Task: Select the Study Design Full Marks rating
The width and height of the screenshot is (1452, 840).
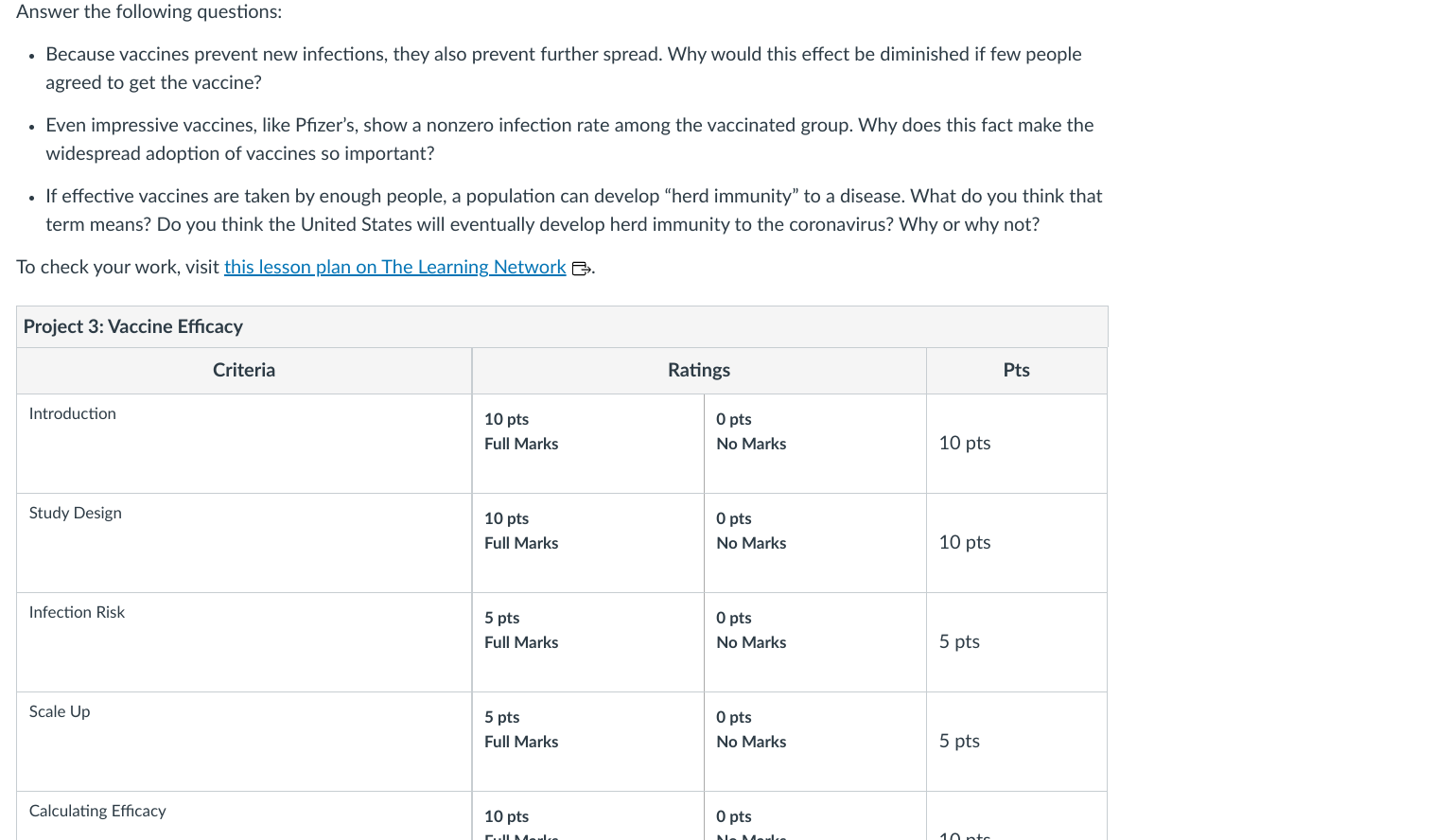Action: [x=587, y=543]
